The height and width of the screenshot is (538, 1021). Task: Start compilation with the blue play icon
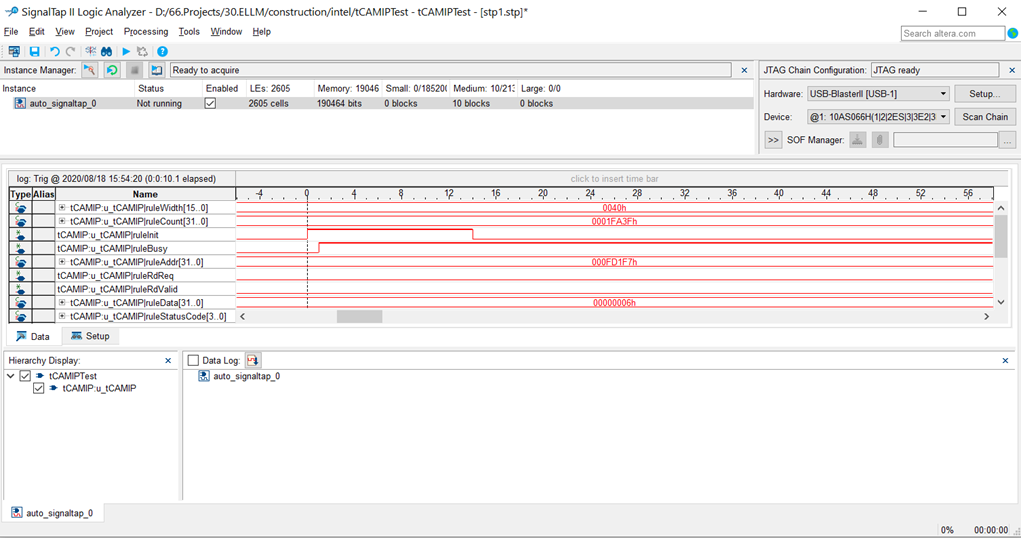126,51
